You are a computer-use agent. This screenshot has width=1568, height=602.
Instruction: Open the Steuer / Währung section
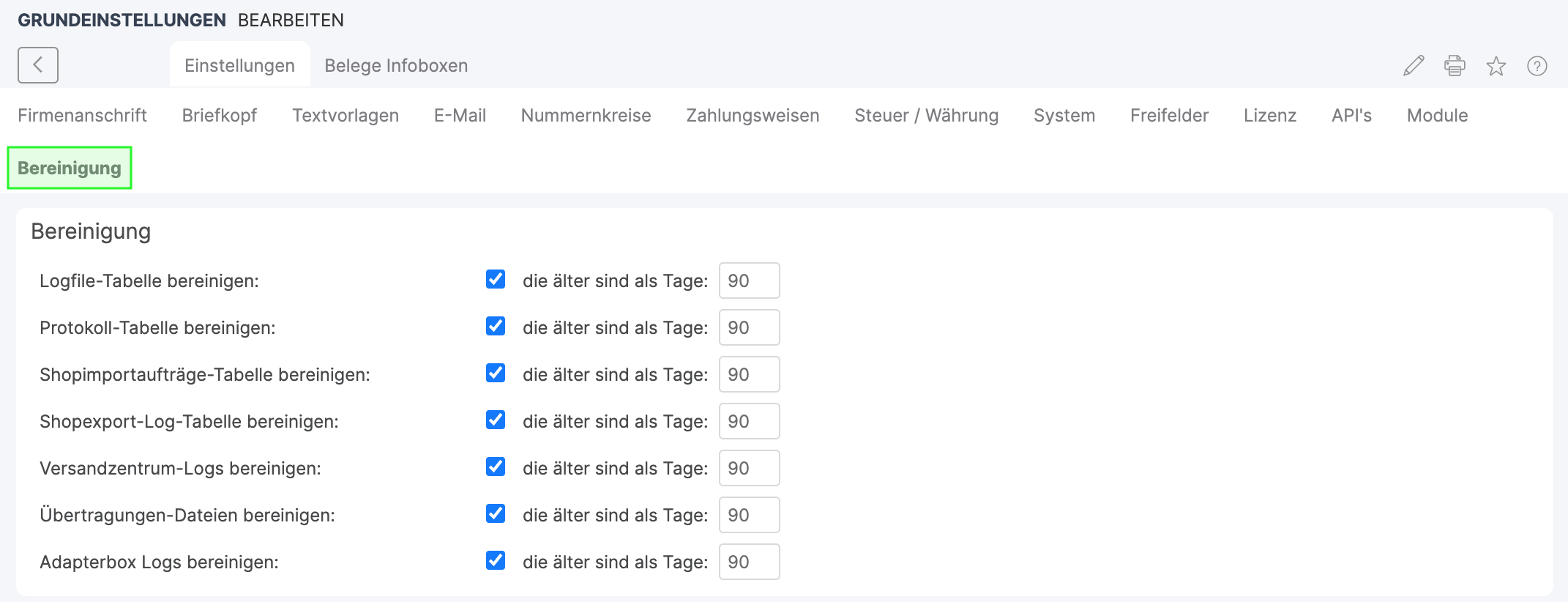point(926,115)
